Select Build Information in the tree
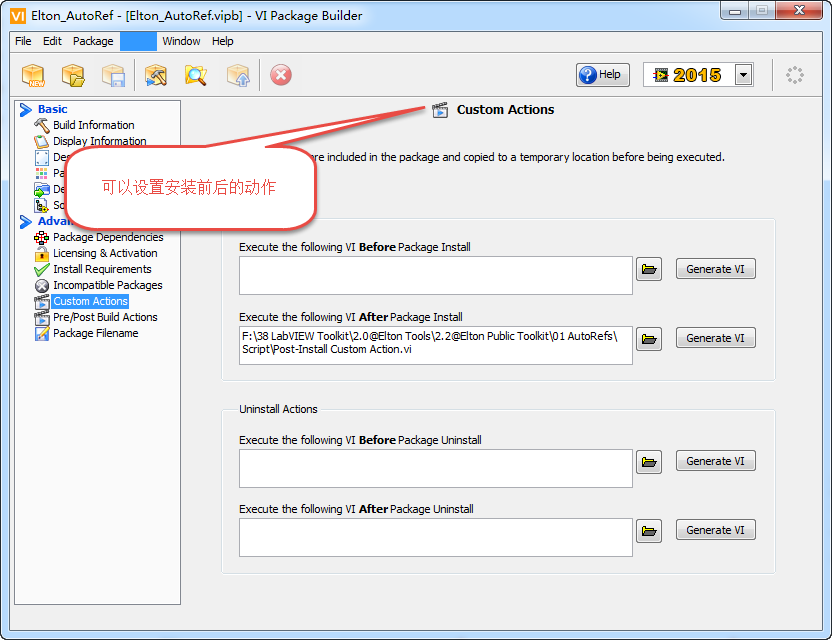This screenshot has height=640, width=832. click(x=93, y=125)
